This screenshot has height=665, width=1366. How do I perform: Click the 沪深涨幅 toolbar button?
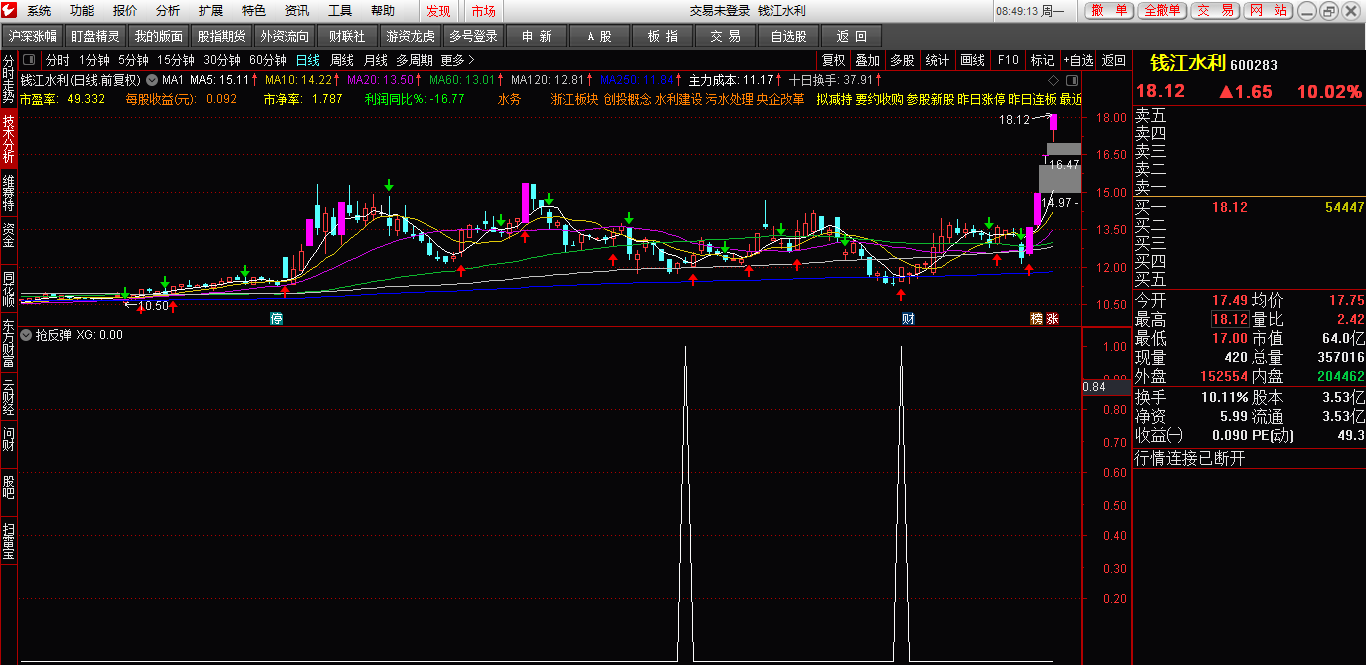(33, 36)
